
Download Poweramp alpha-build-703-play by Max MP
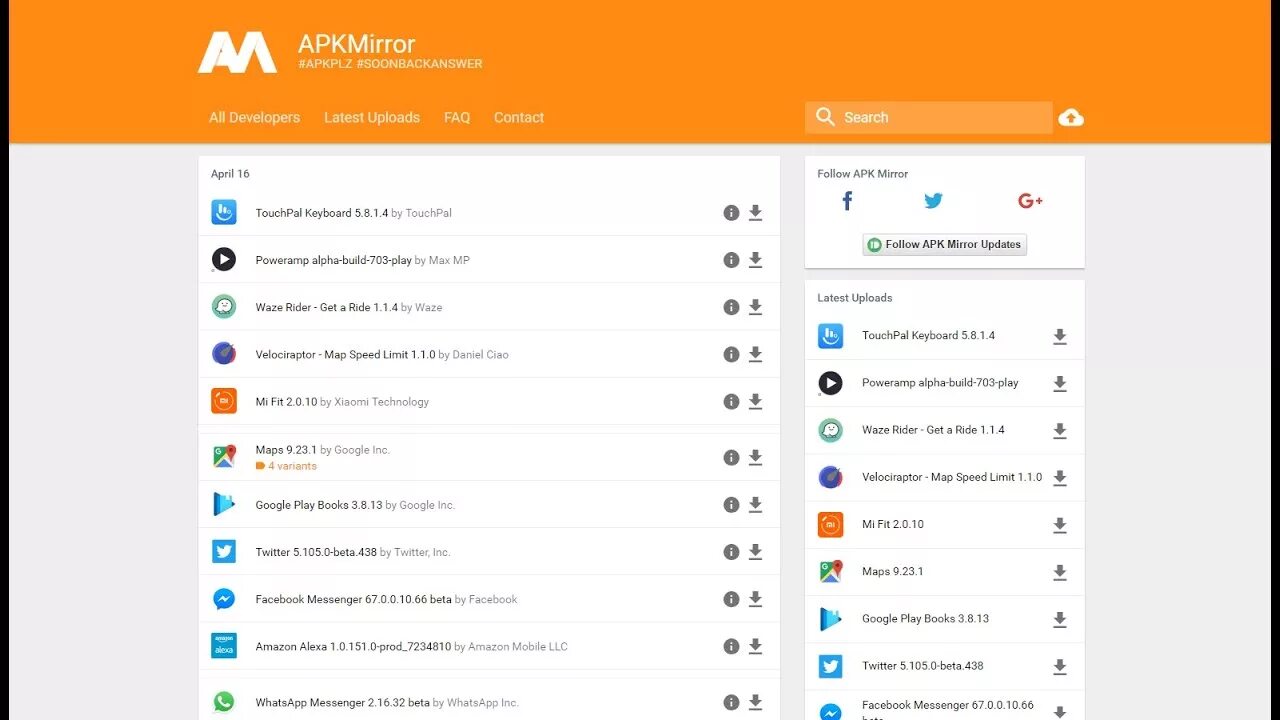tap(756, 260)
